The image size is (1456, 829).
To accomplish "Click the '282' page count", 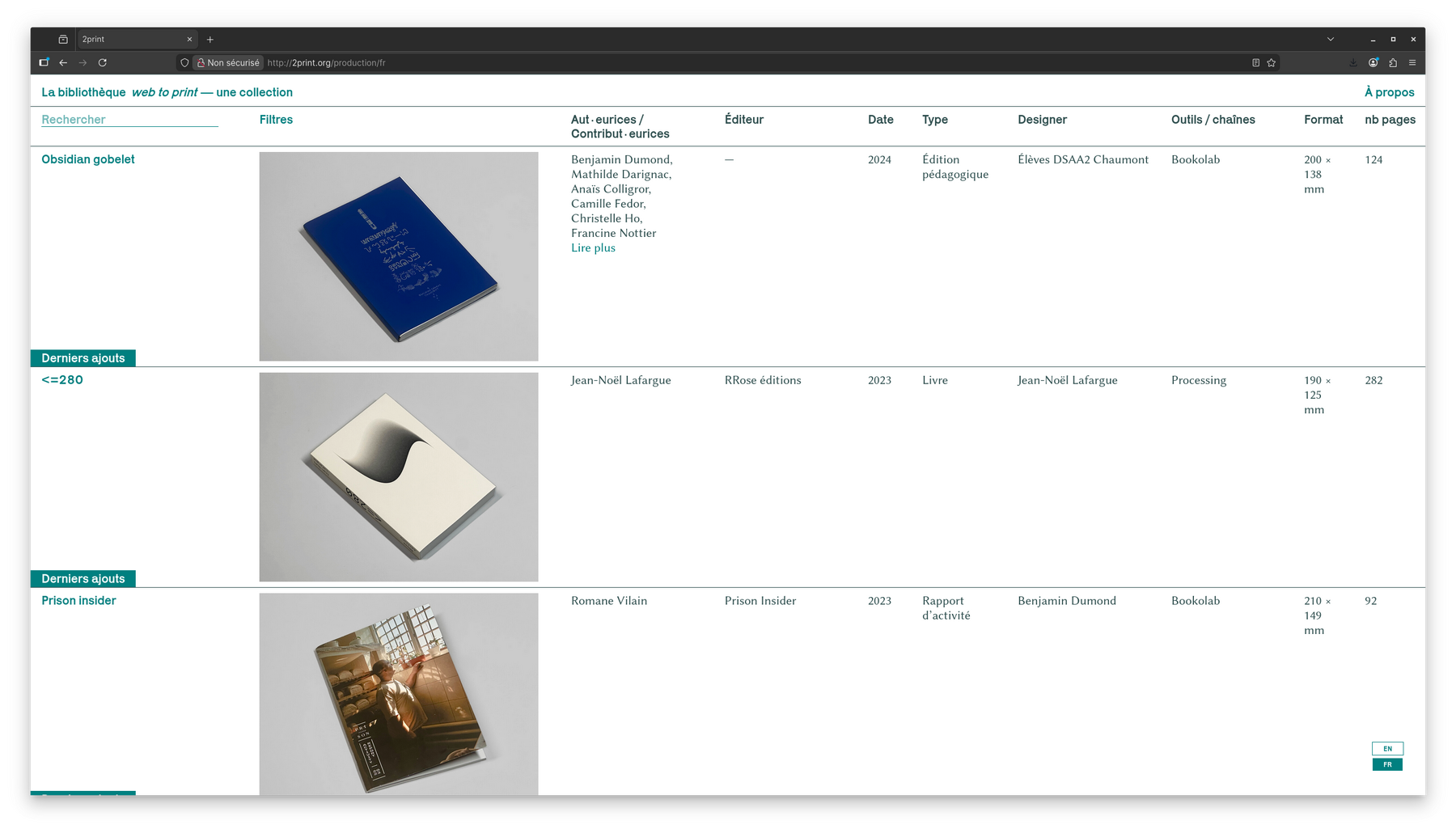I will pos(1373,380).
